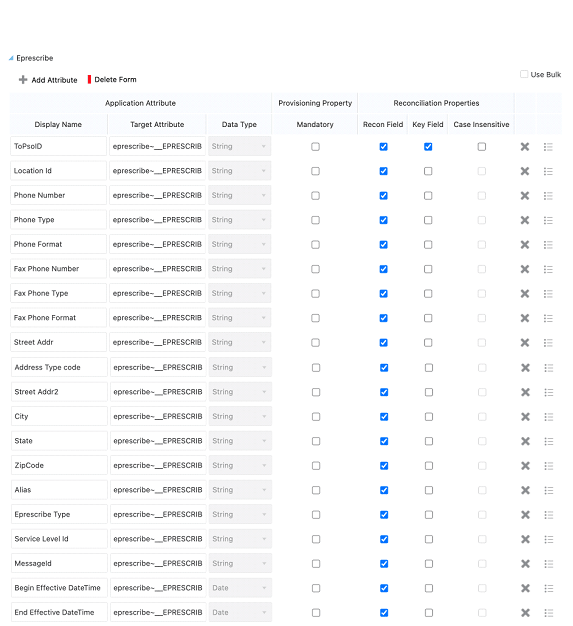Click the Target Attribute column header
This screenshot has width=573, height=626.
tap(157, 125)
